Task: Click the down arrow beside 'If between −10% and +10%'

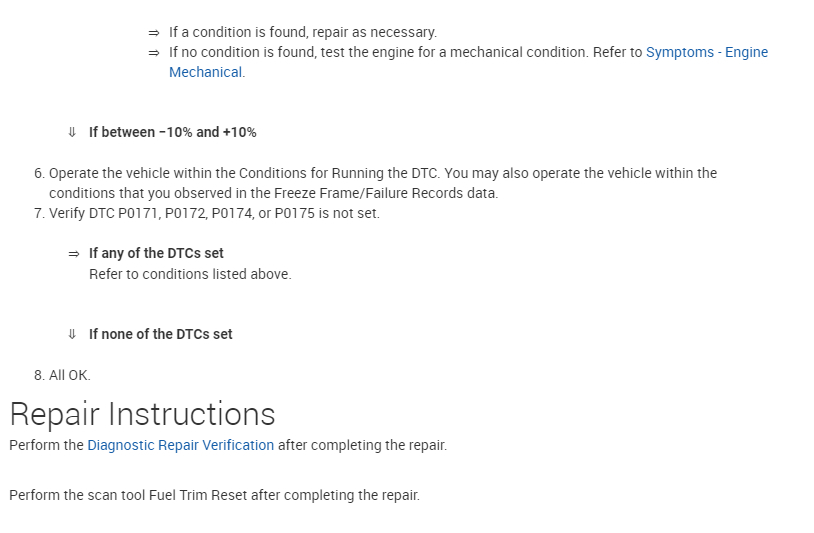Action: pyautogui.click(x=72, y=132)
